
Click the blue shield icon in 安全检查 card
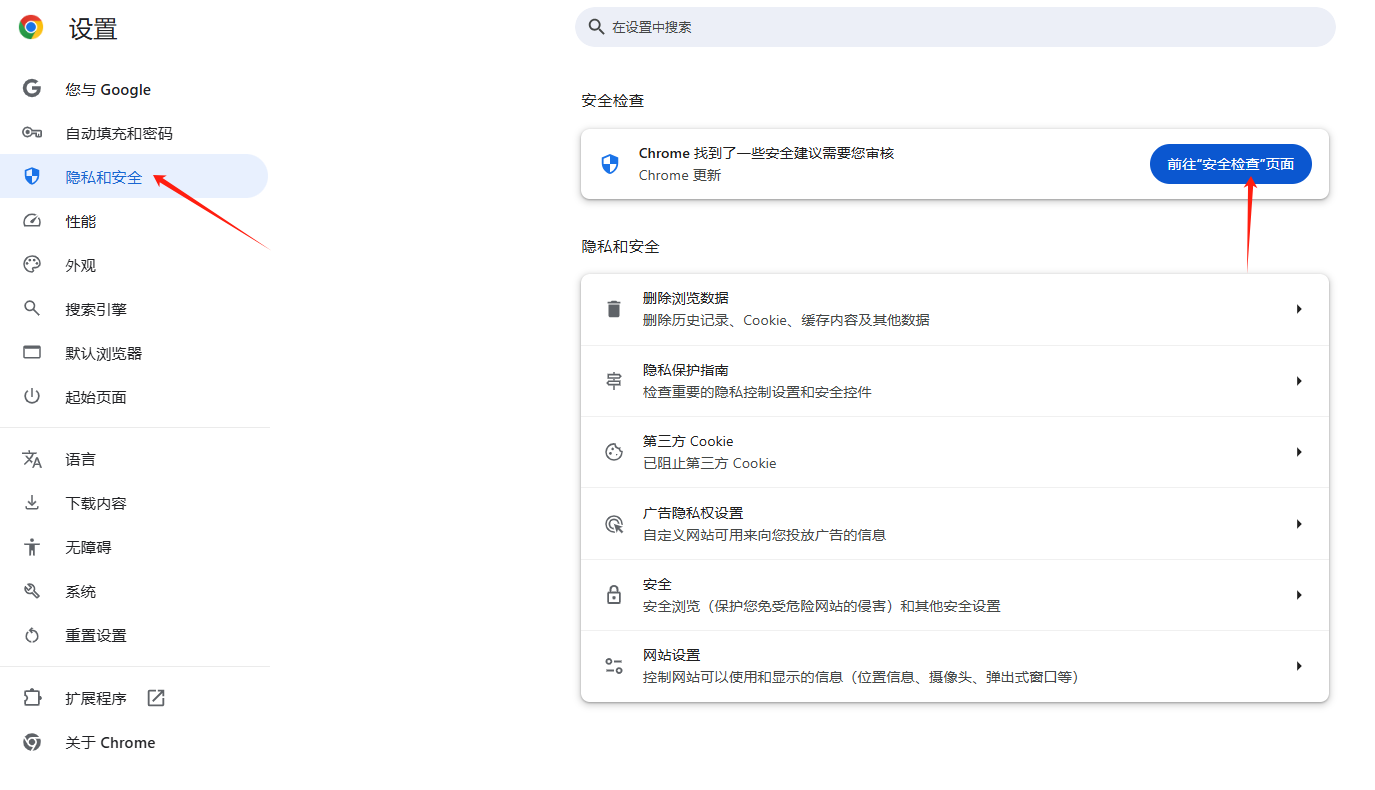[610, 164]
